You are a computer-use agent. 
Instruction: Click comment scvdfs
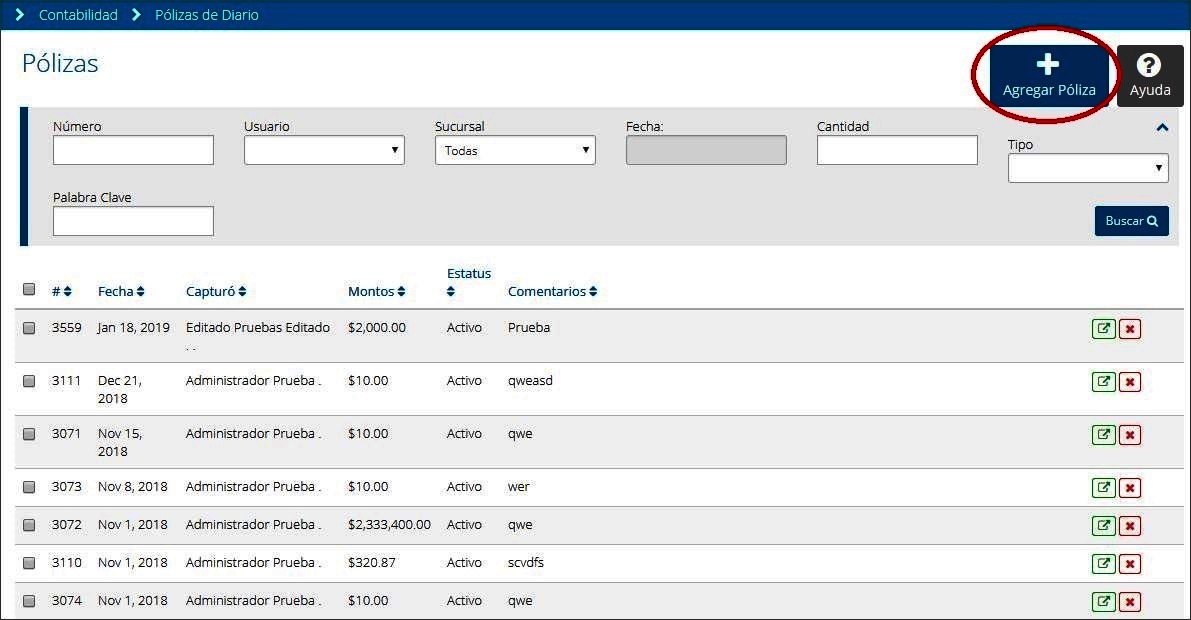pyautogui.click(x=526, y=563)
